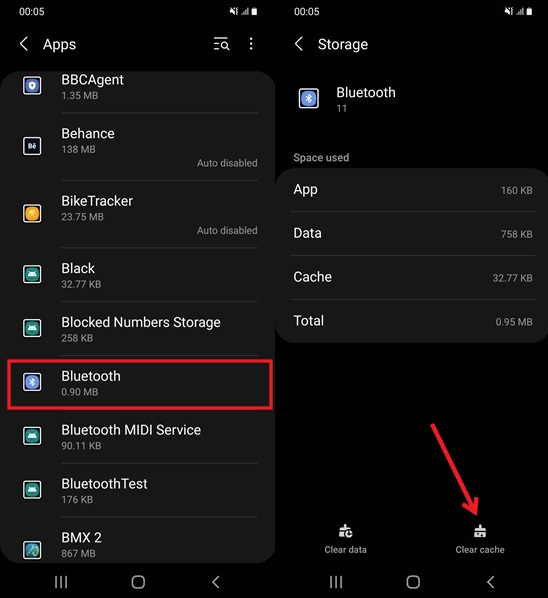
Task: Tap the Cache 32.77 KB row
Action: tap(413, 277)
